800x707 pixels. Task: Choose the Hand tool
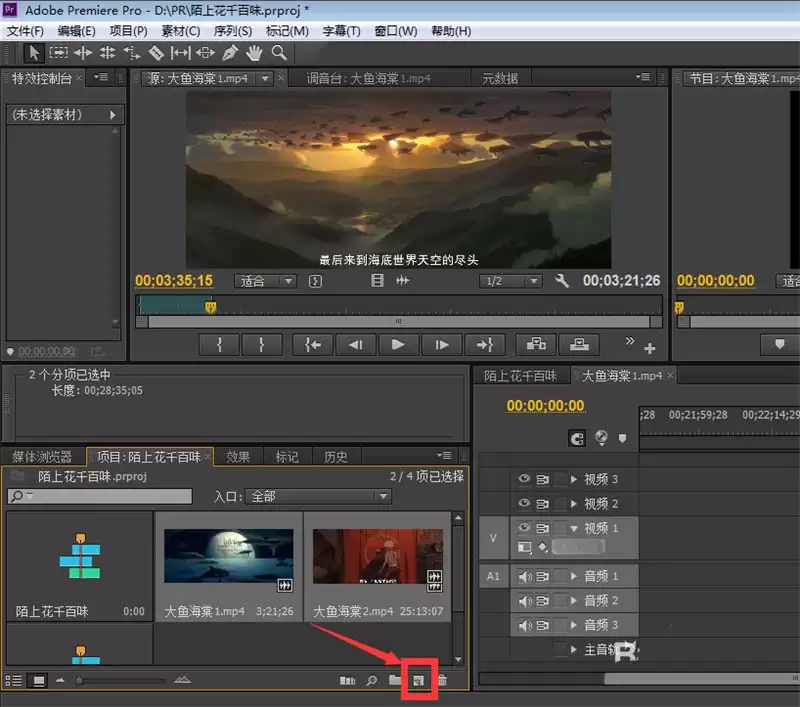coord(255,53)
